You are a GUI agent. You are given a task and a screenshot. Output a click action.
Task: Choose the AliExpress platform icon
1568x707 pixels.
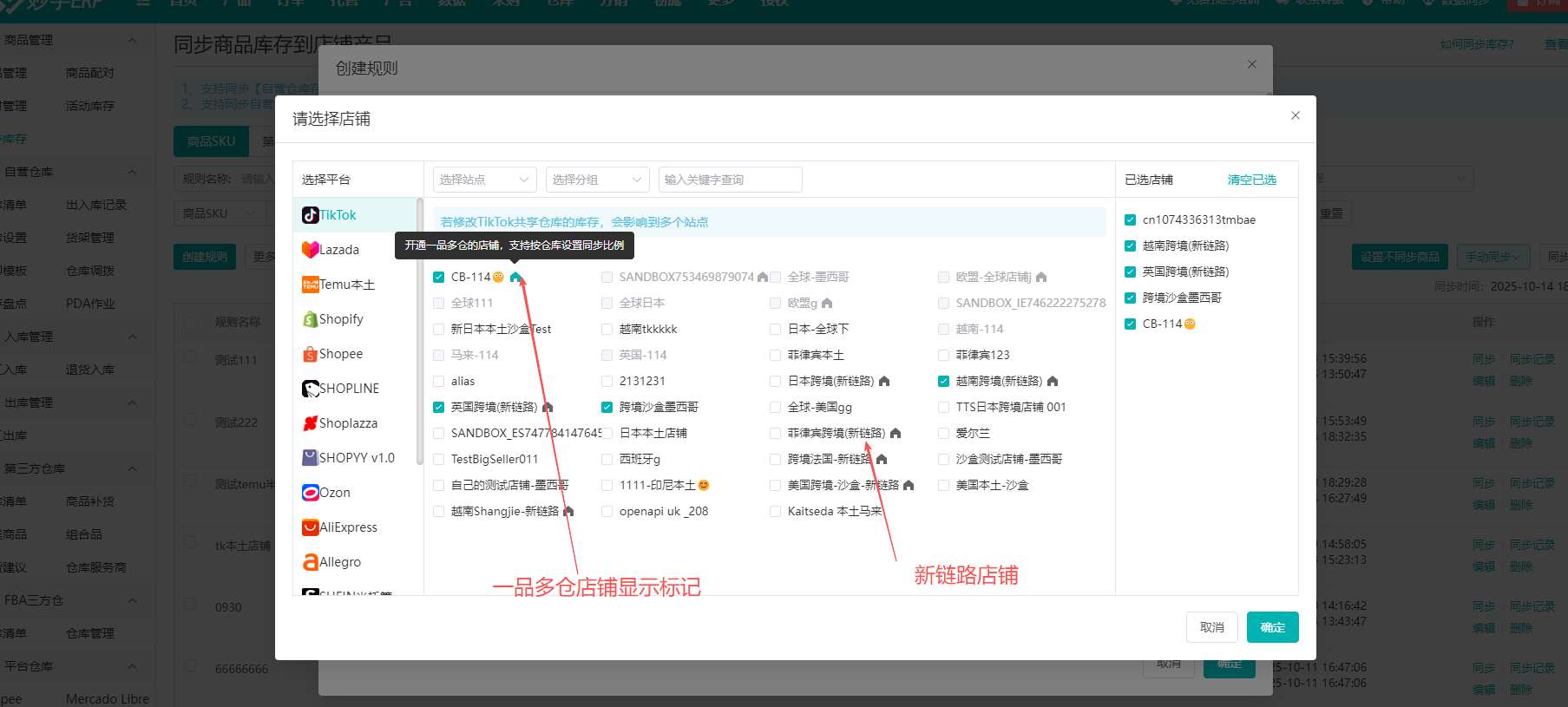310,527
